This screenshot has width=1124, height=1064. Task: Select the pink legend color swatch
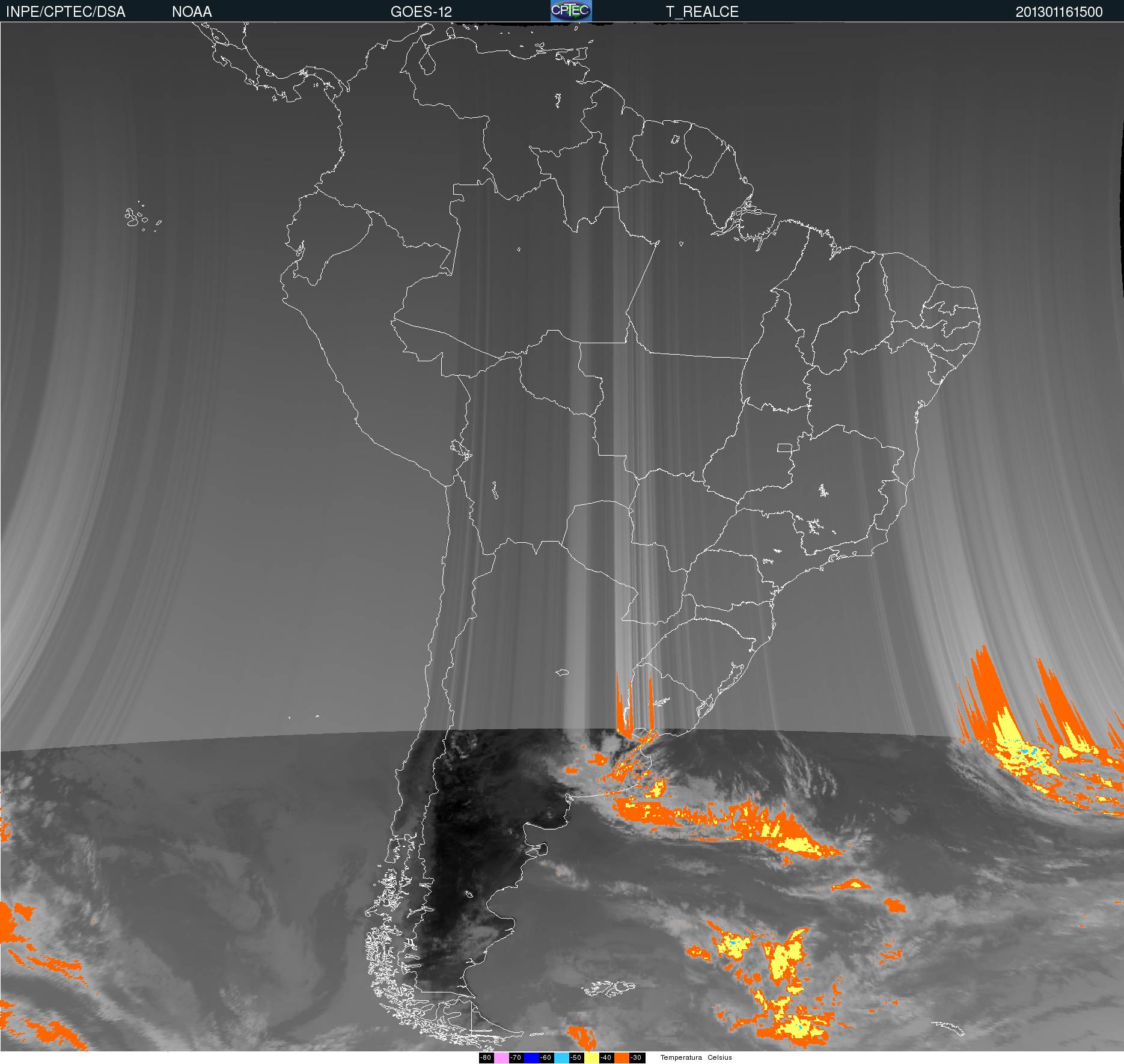[501, 1058]
